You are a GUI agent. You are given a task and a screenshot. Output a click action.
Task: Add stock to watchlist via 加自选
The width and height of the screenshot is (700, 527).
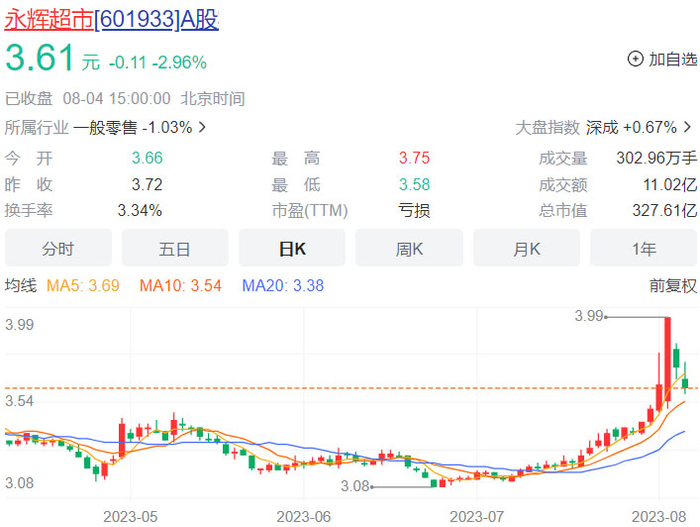pyautogui.click(x=662, y=59)
